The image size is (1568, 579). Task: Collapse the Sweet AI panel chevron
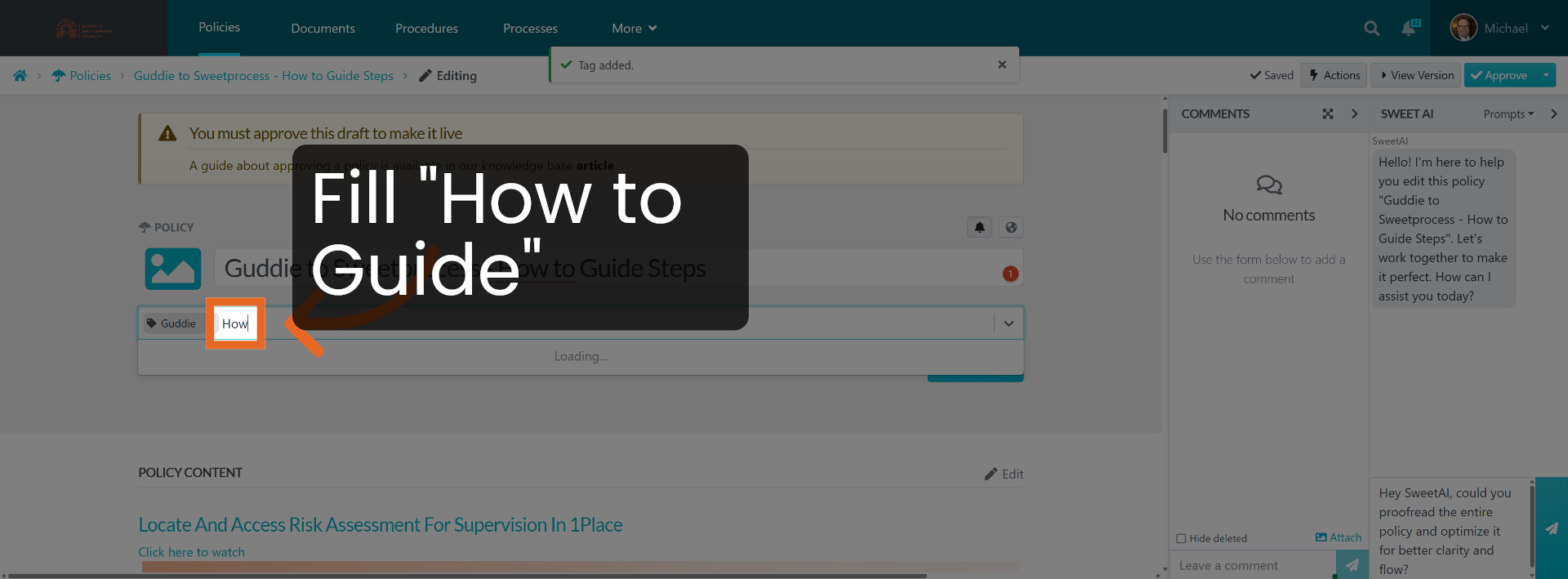pos(1553,114)
